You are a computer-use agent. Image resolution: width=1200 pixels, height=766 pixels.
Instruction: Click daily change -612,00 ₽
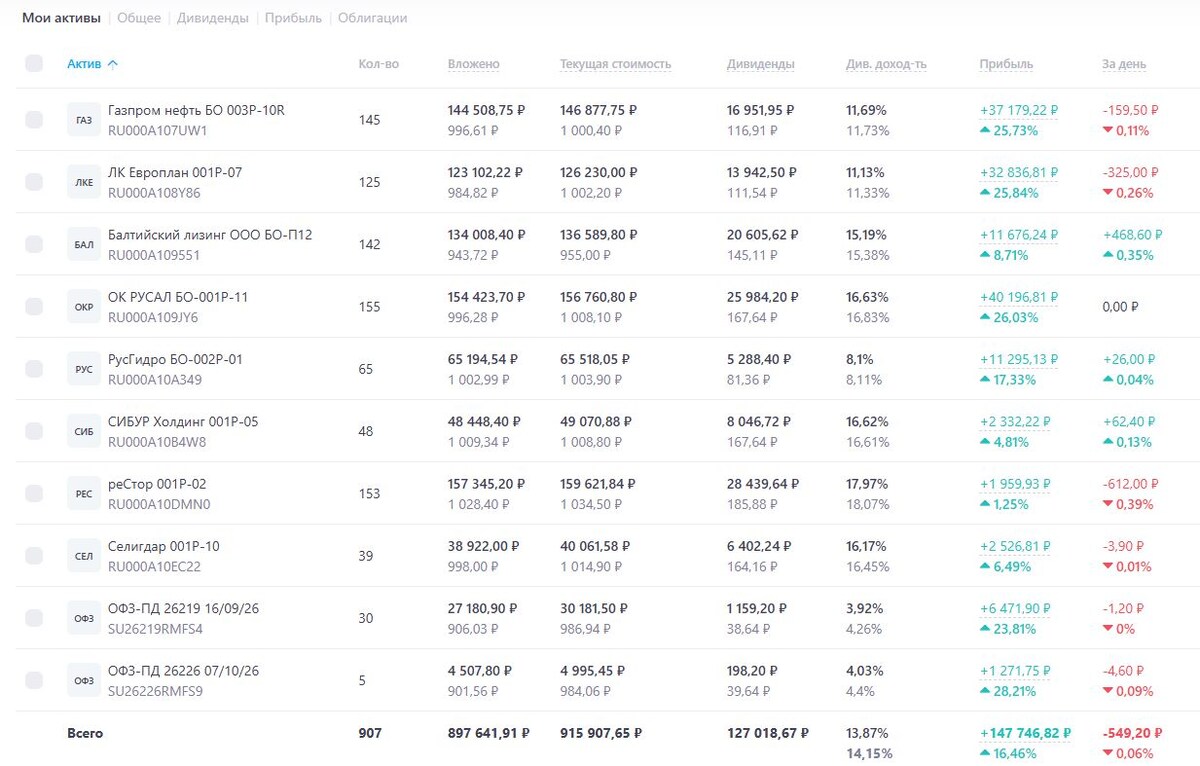1131,483
